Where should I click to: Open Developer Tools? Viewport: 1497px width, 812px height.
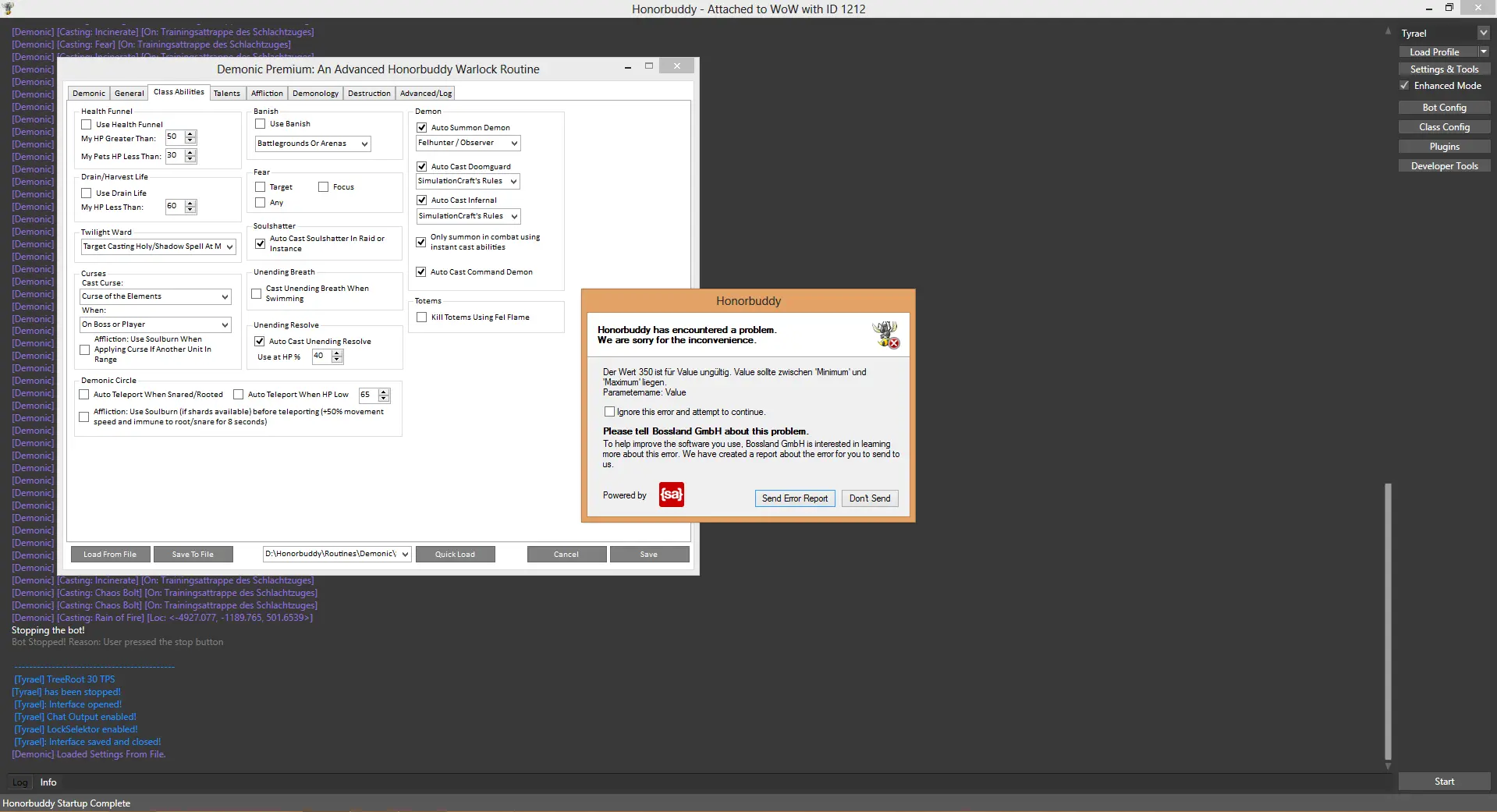1444,166
